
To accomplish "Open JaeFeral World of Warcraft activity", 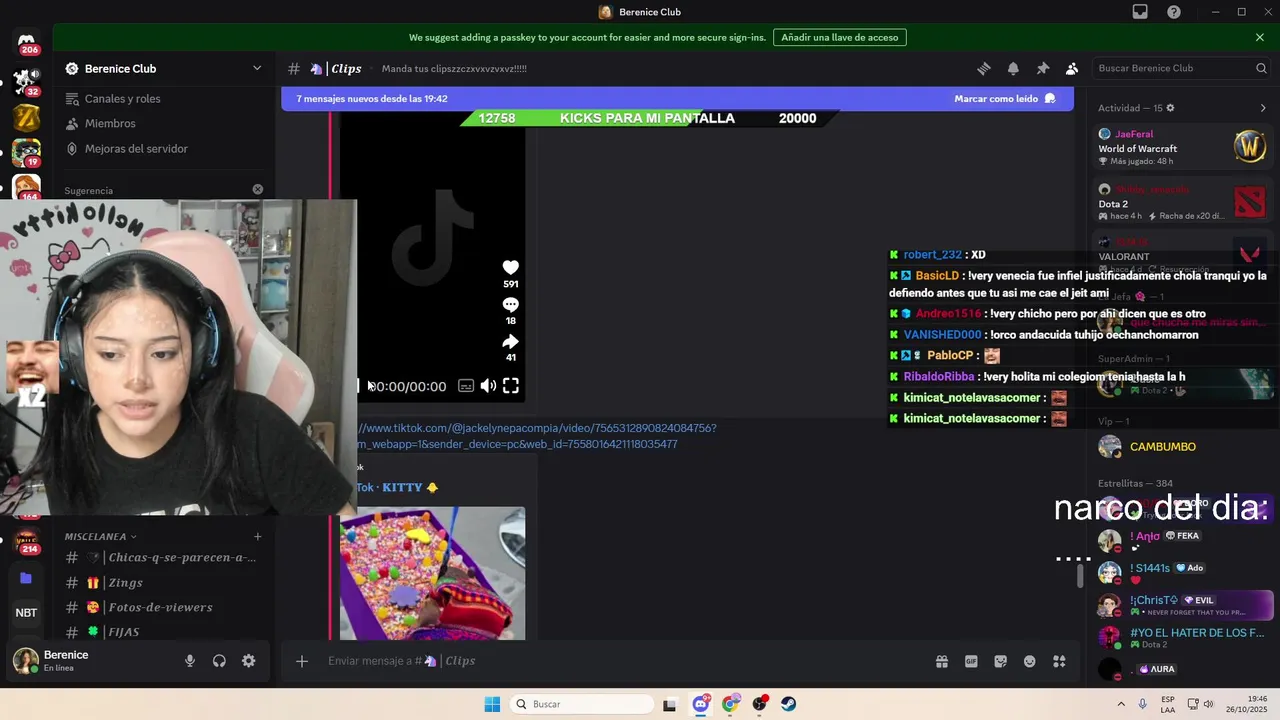I will click(1184, 147).
